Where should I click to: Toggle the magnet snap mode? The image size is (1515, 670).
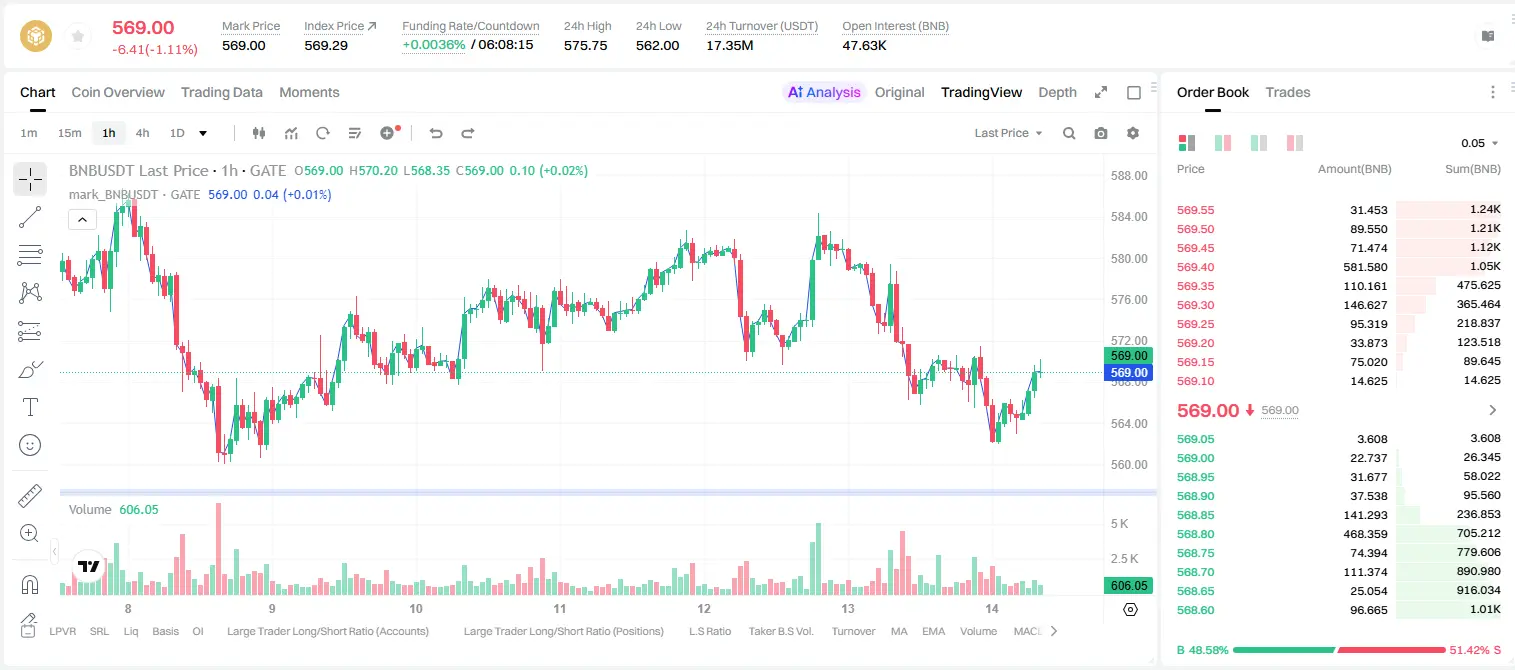point(30,584)
